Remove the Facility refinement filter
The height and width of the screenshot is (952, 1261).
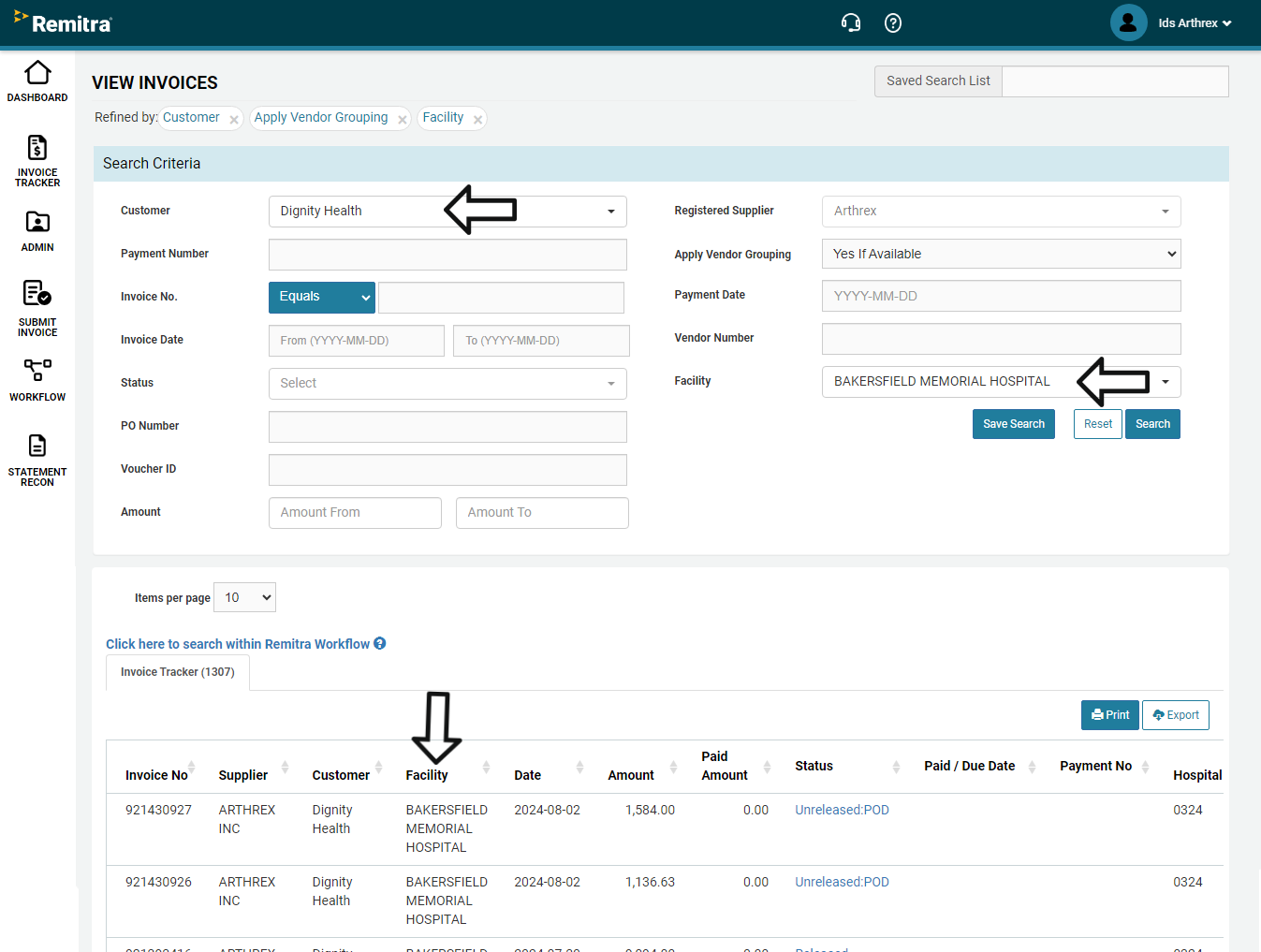[477, 120]
